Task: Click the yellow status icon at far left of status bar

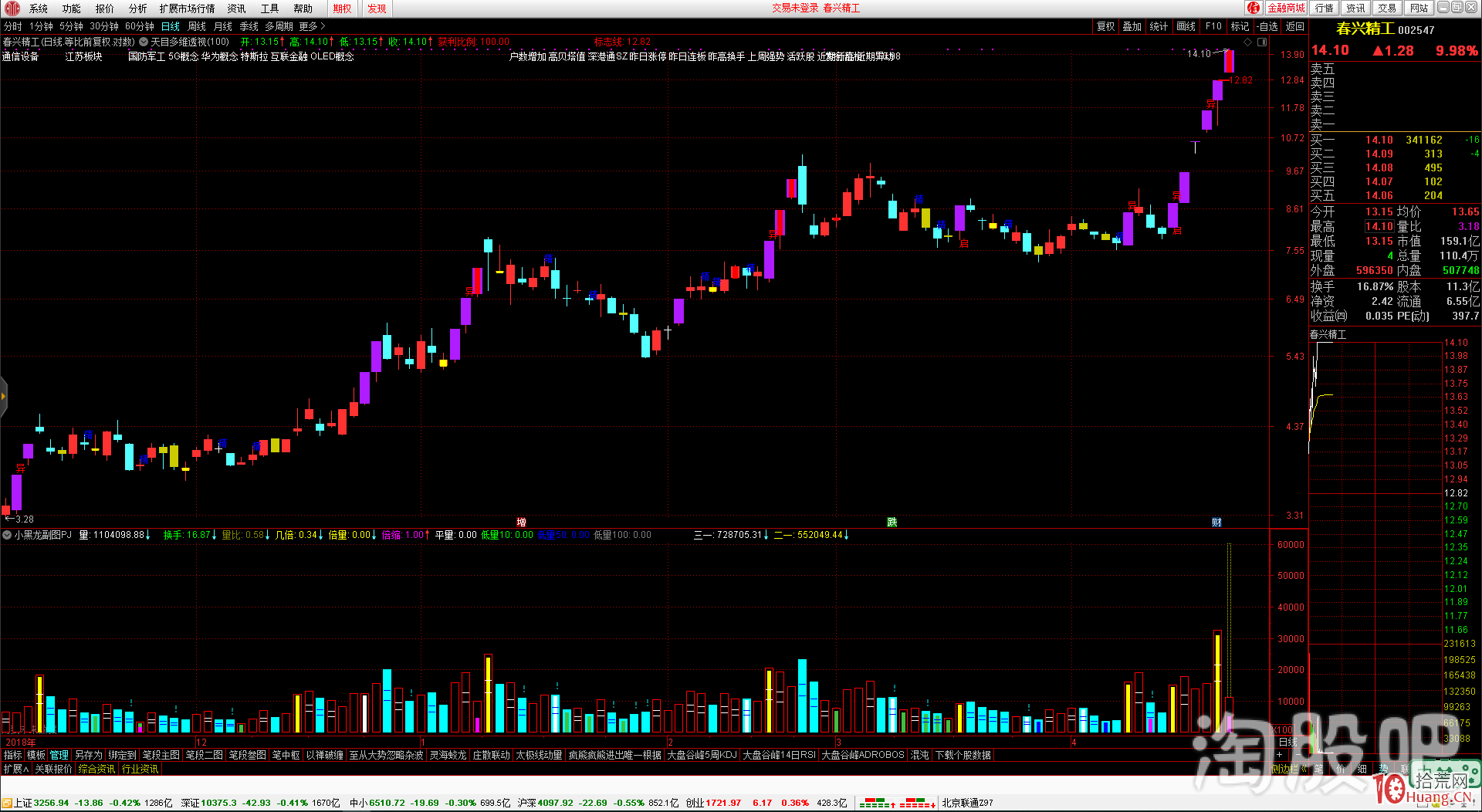Action: (x=7, y=803)
